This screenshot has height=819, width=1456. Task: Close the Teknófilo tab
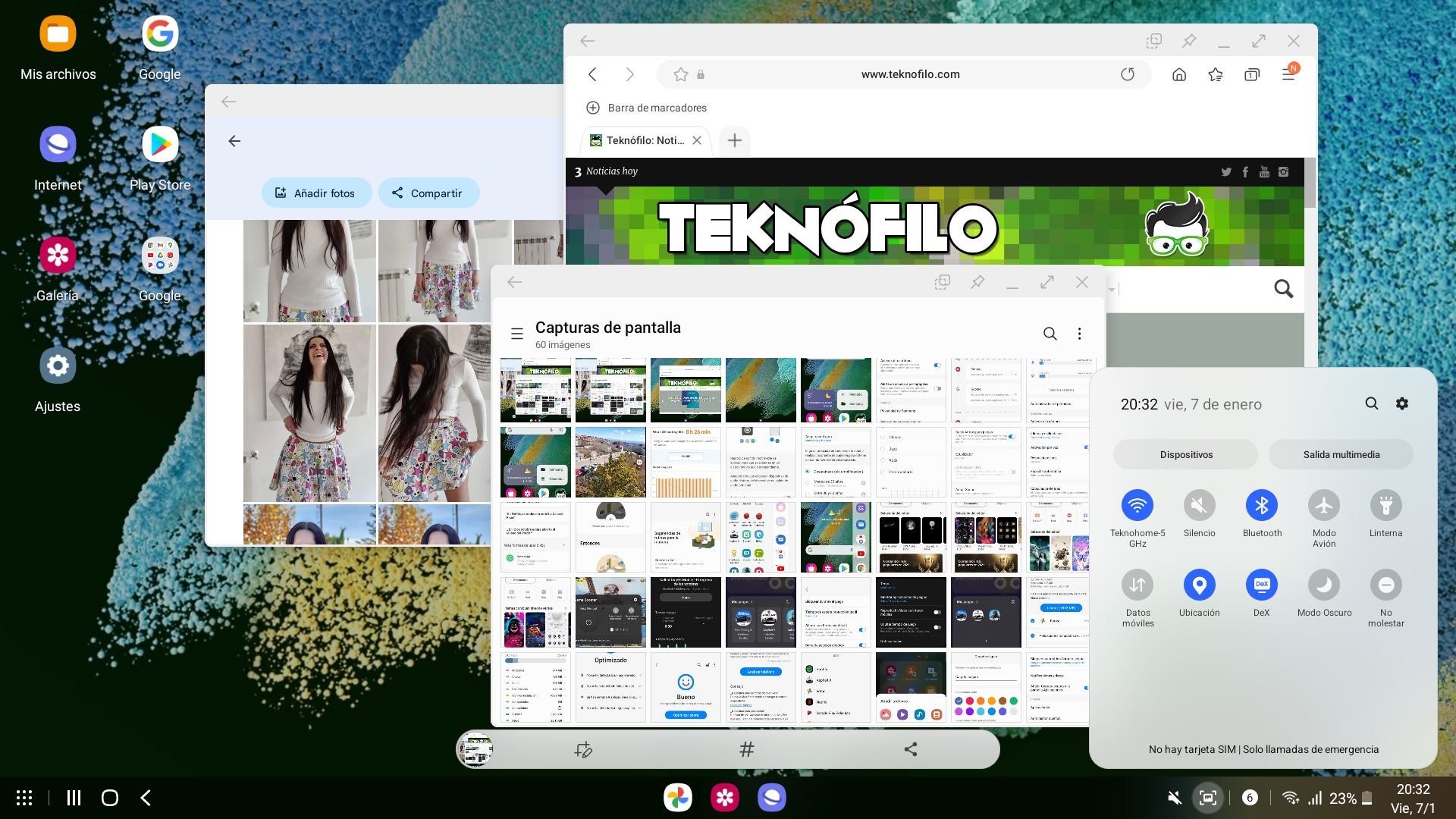[x=697, y=140]
